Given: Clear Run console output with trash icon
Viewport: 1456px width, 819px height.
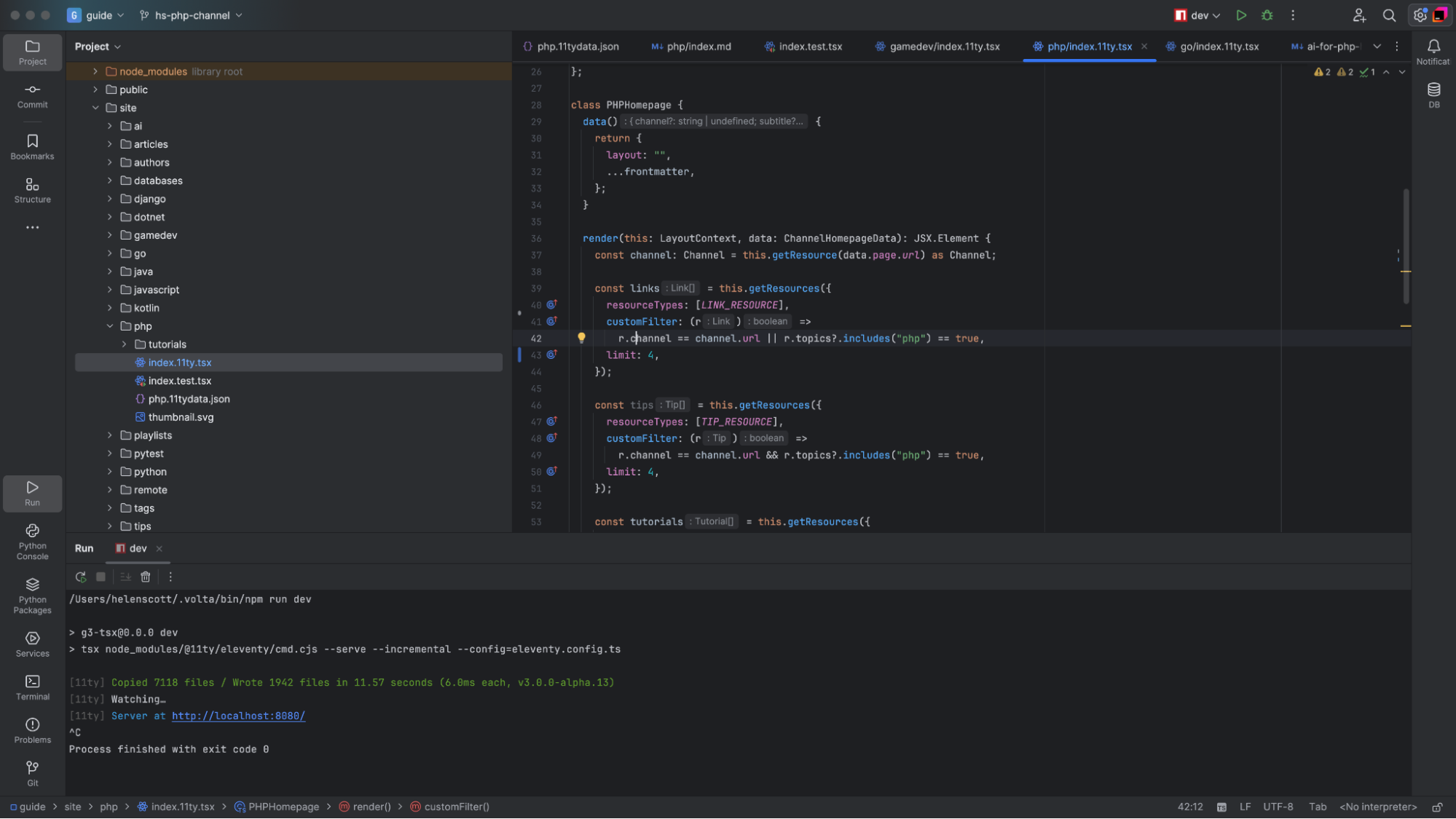Looking at the screenshot, I should click(146, 577).
